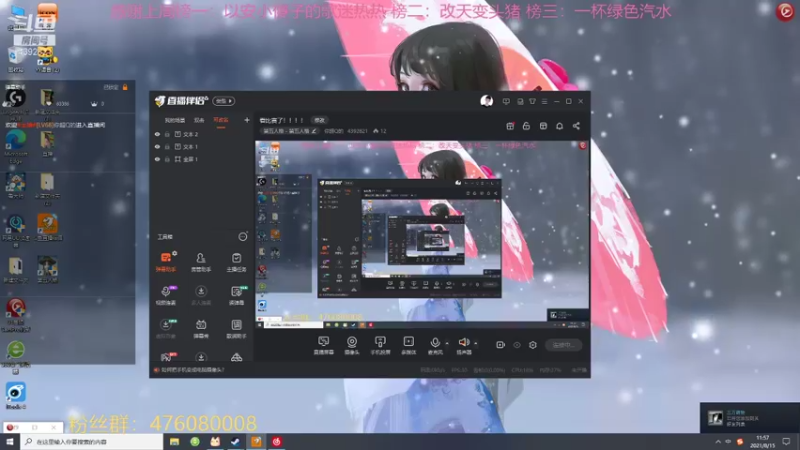Focus the Windows taskbar search box
The width and height of the screenshot is (800, 450).
pyautogui.click(x=92, y=442)
